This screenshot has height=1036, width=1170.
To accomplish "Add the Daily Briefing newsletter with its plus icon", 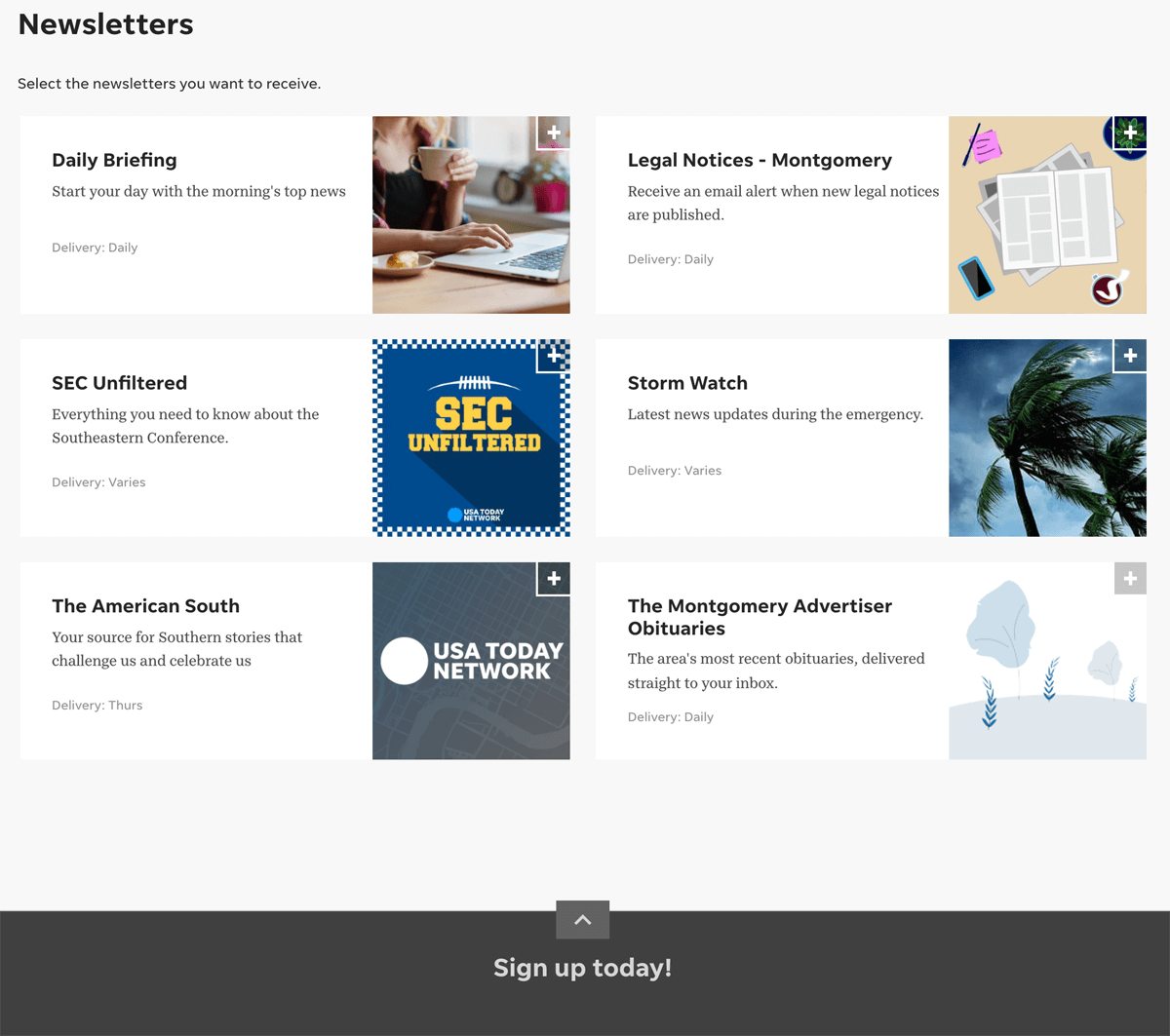I will 554,133.
